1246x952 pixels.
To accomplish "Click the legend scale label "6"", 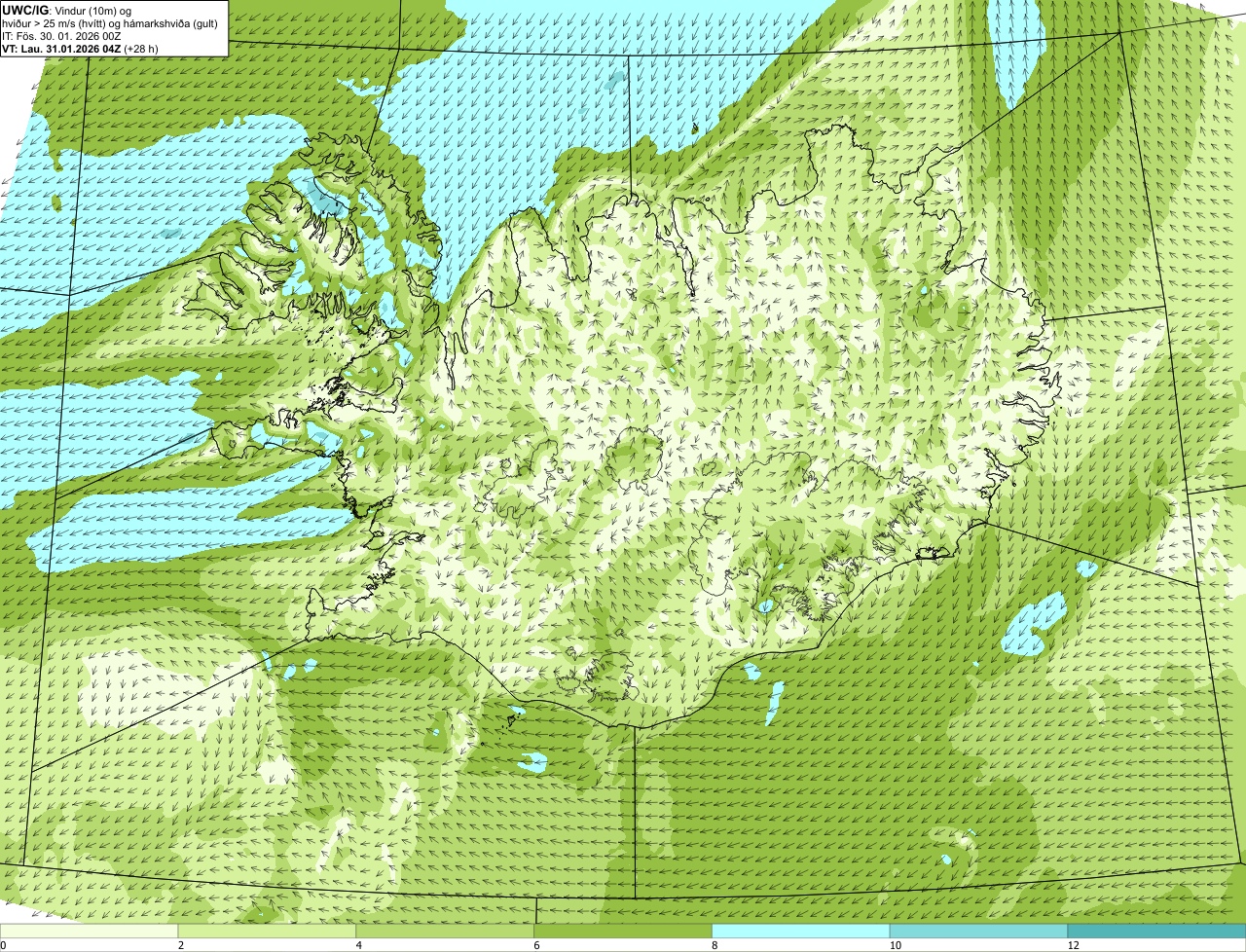I will click(537, 945).
